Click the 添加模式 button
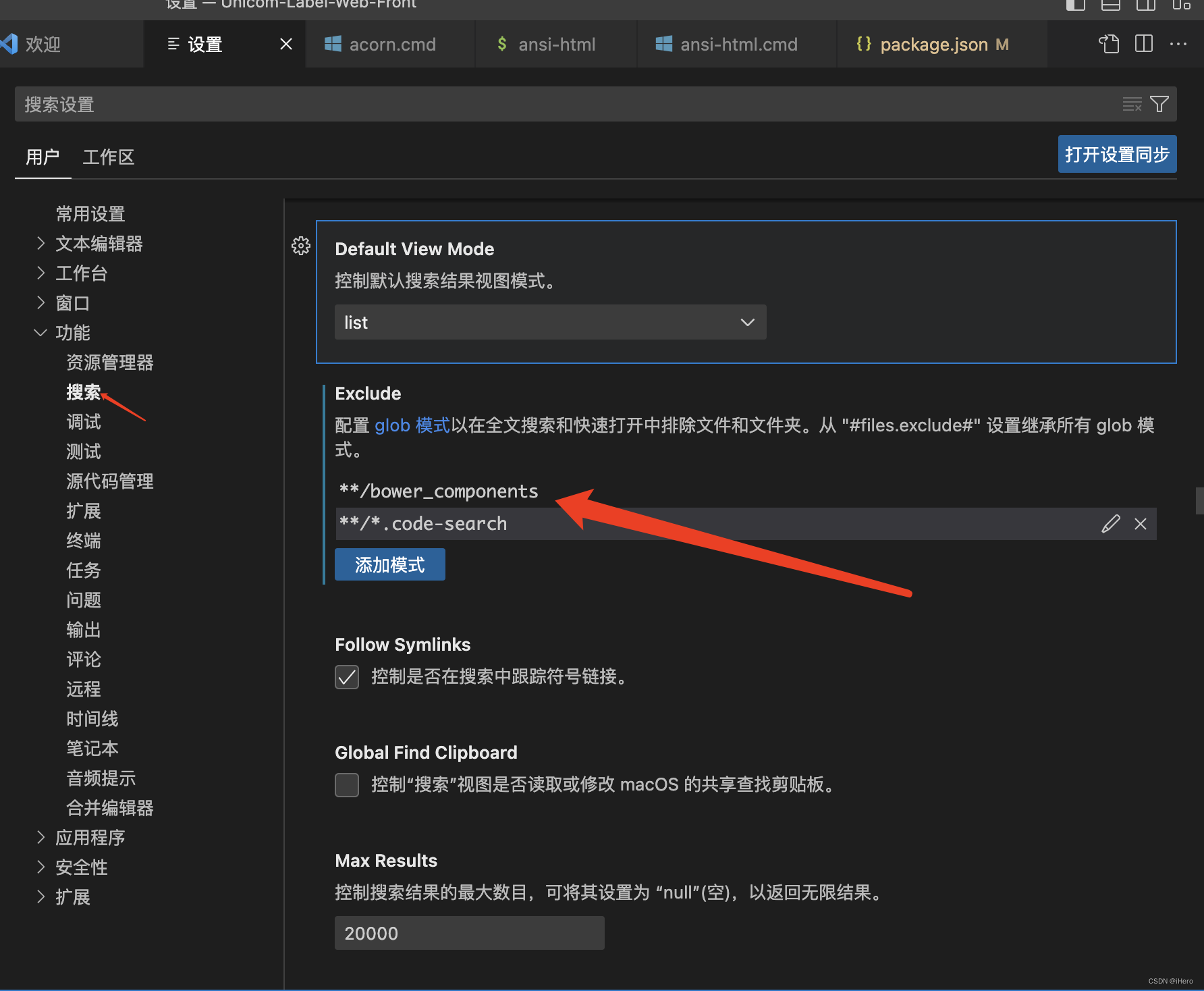The width and height of the screenshot is (1204, 991). click(x=389, y=564)
